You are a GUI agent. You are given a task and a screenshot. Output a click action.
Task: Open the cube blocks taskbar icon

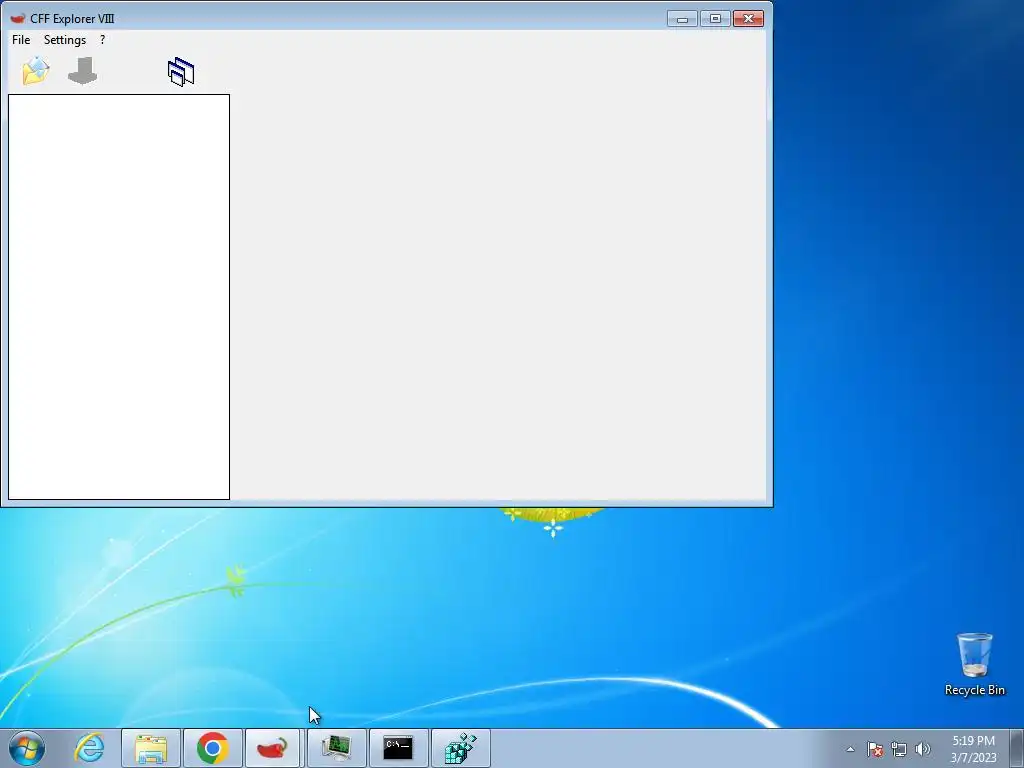tap(460, 748)
